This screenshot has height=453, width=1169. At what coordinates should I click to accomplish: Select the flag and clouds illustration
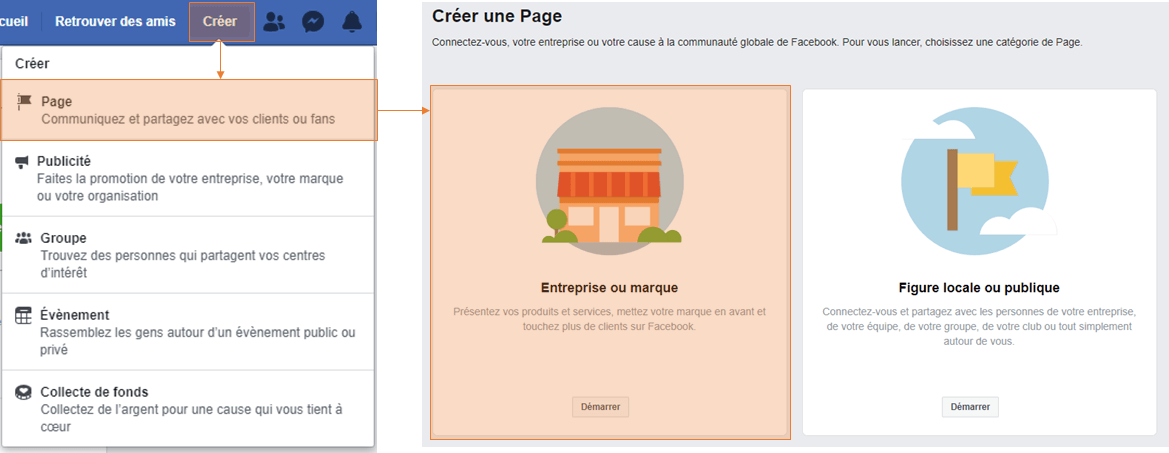977,181
